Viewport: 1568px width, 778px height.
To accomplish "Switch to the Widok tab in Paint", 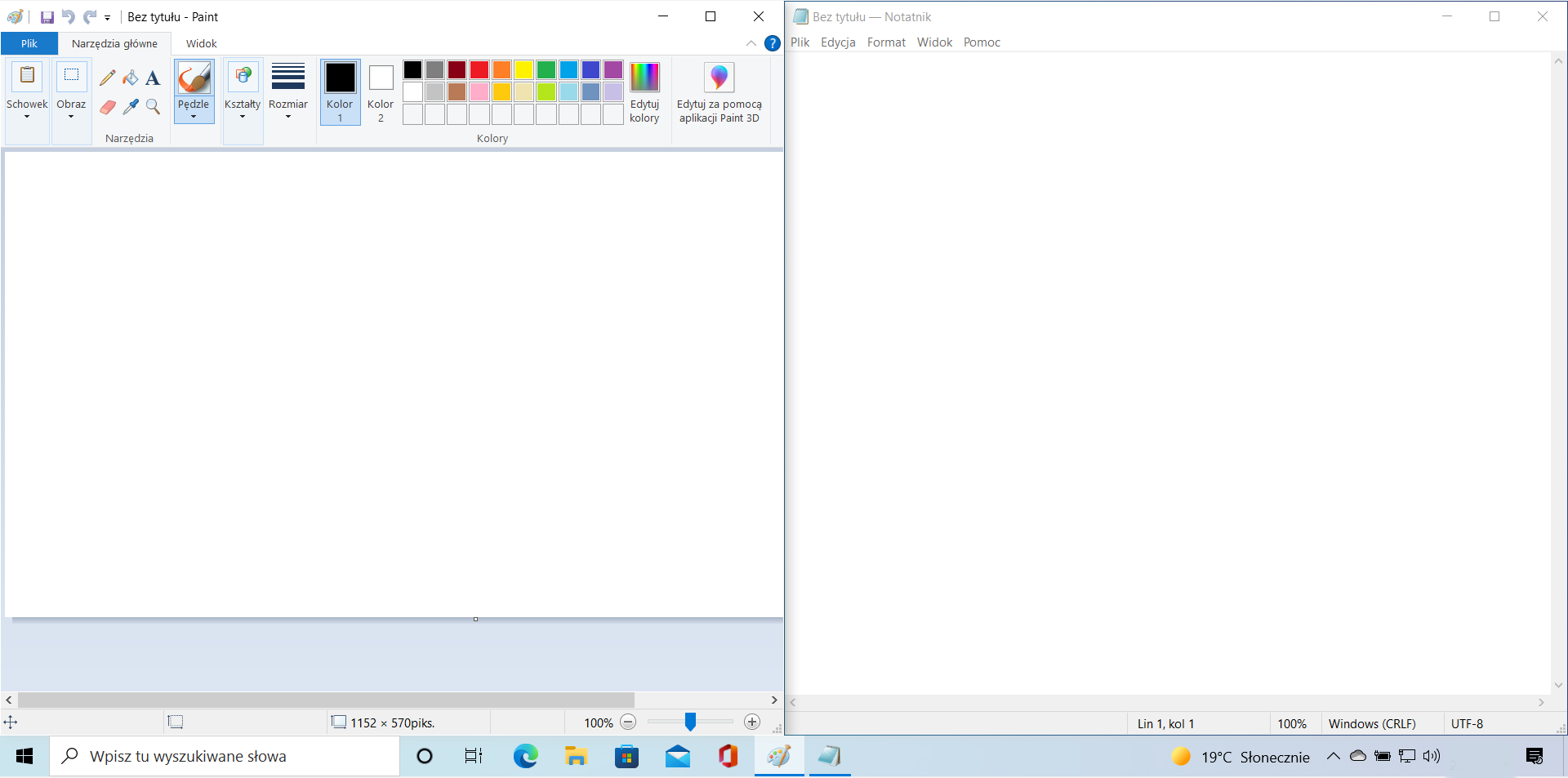I will 201,43.
